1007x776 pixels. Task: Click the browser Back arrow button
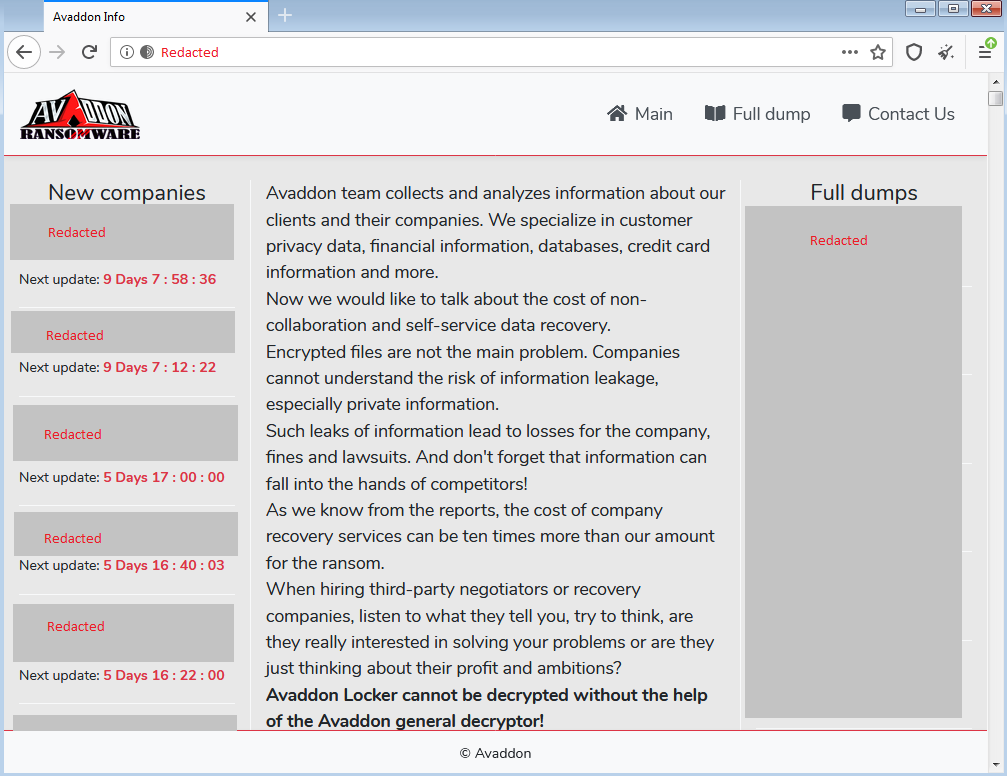[x=24, y=52]
